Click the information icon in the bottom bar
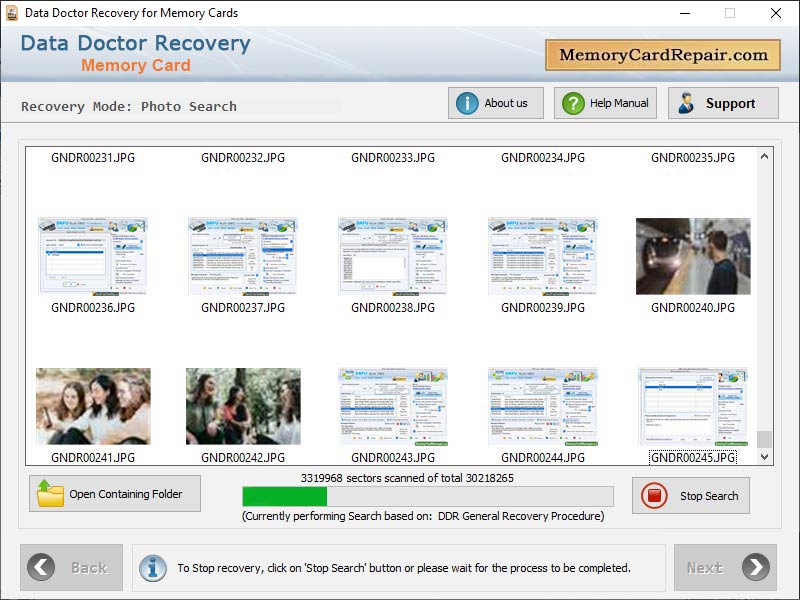Viewport: 800px width, 600px height. click(153, 567)
